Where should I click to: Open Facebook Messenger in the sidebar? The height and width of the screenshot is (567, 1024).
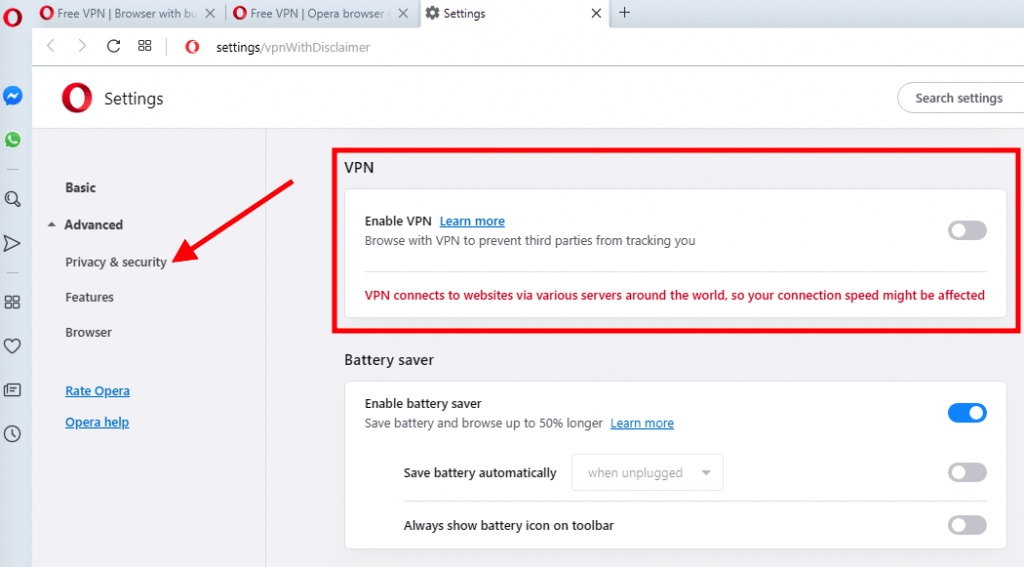[12, 96]
